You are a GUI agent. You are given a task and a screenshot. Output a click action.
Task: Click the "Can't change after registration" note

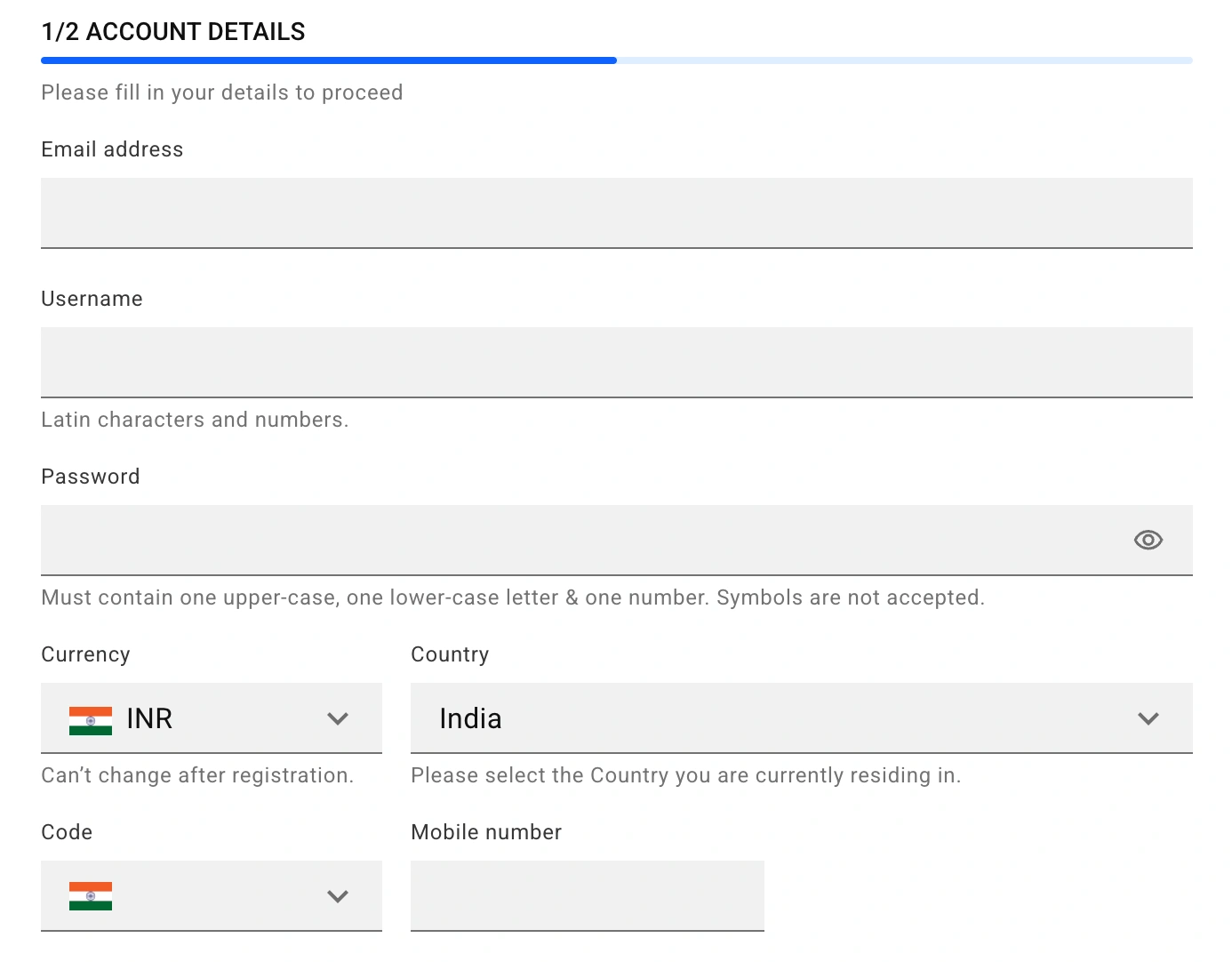(197, 775)
